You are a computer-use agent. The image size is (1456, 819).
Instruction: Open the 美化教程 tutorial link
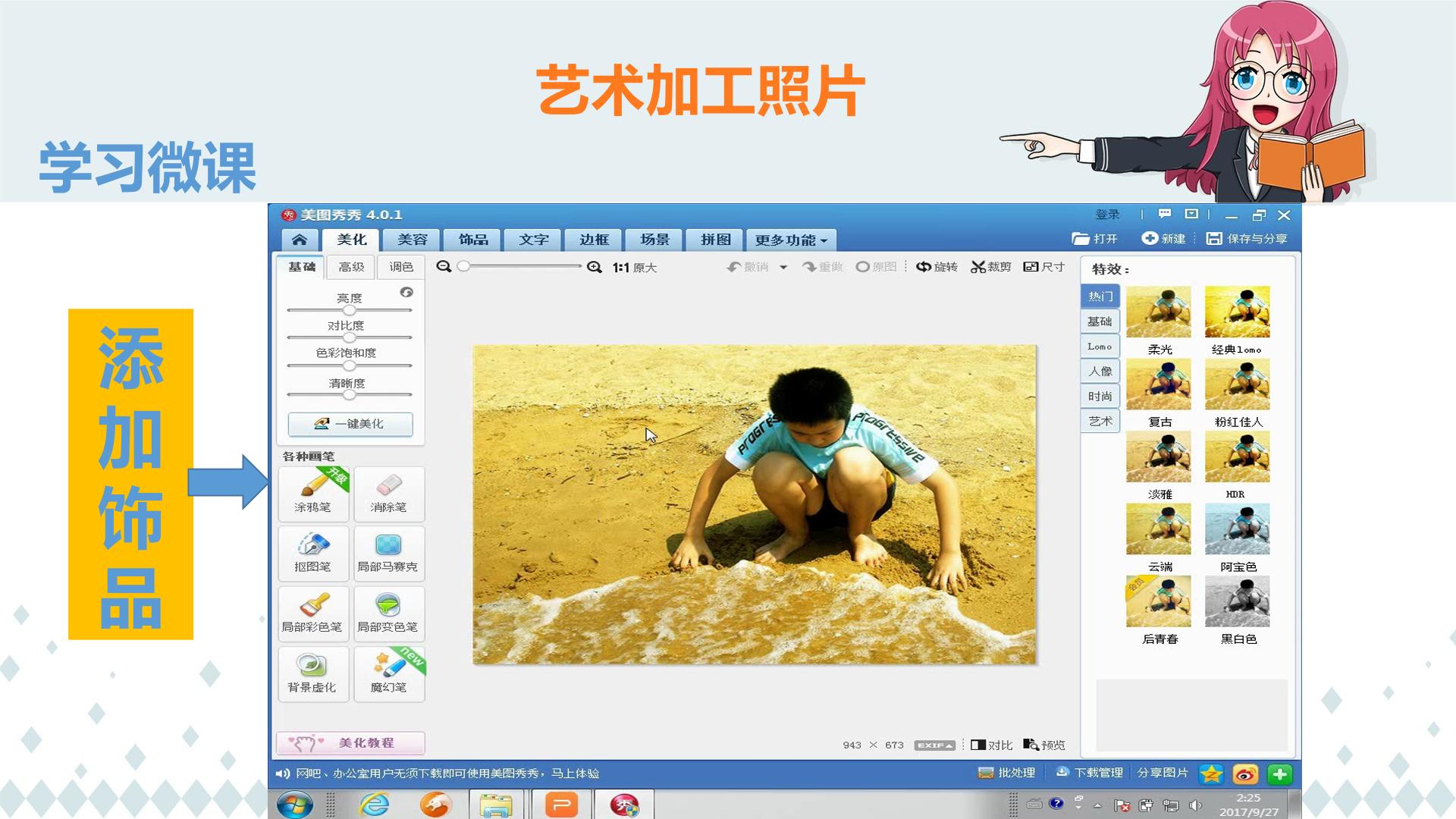pos(350,743)
